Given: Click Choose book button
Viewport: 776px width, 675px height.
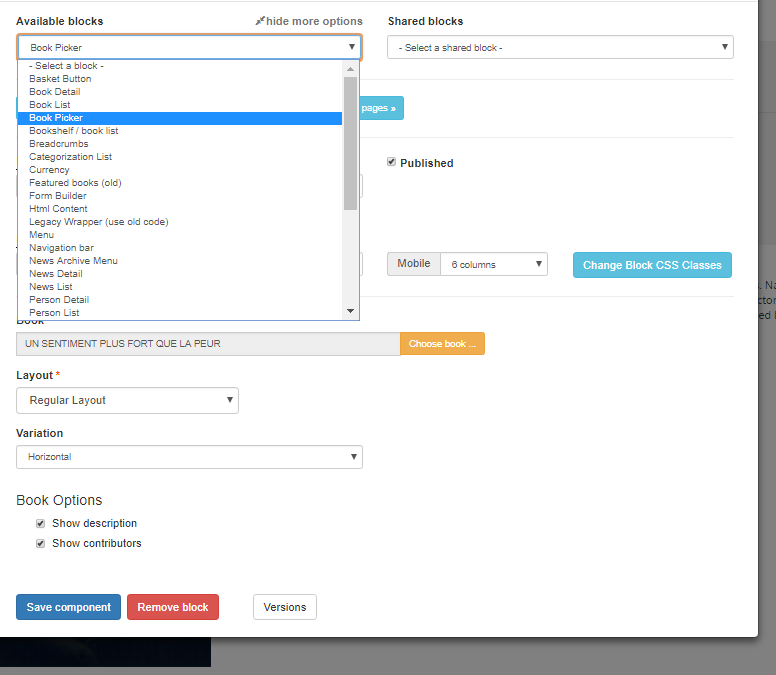Looking at the screenshot, I should pyautogui.click(x=442, y=344).
